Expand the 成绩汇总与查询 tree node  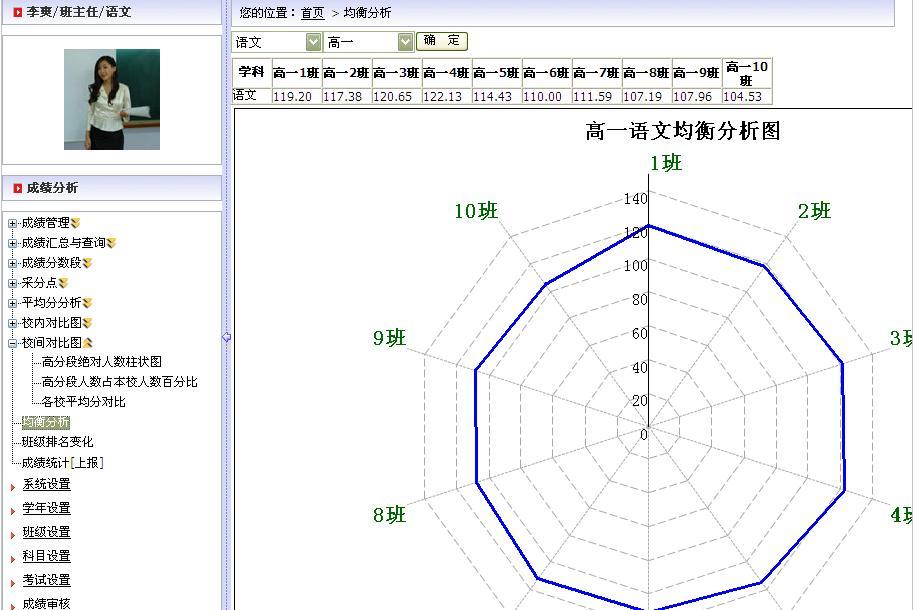[12, 243]
